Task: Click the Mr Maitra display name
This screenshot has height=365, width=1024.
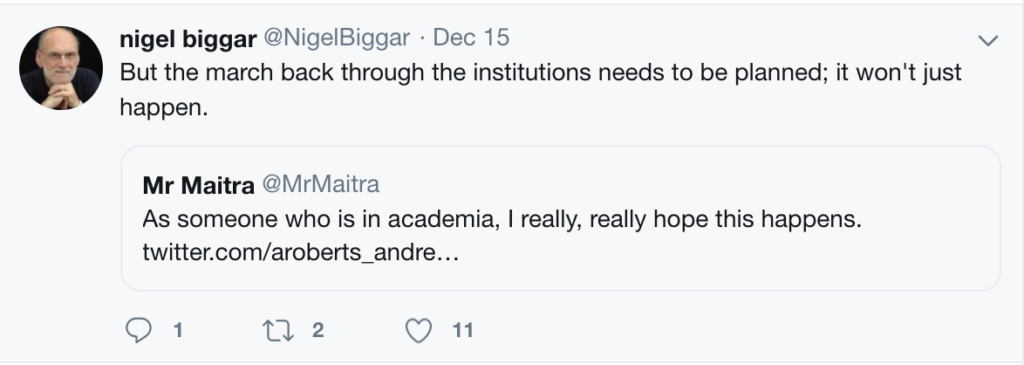Action: tap(199, 185)
